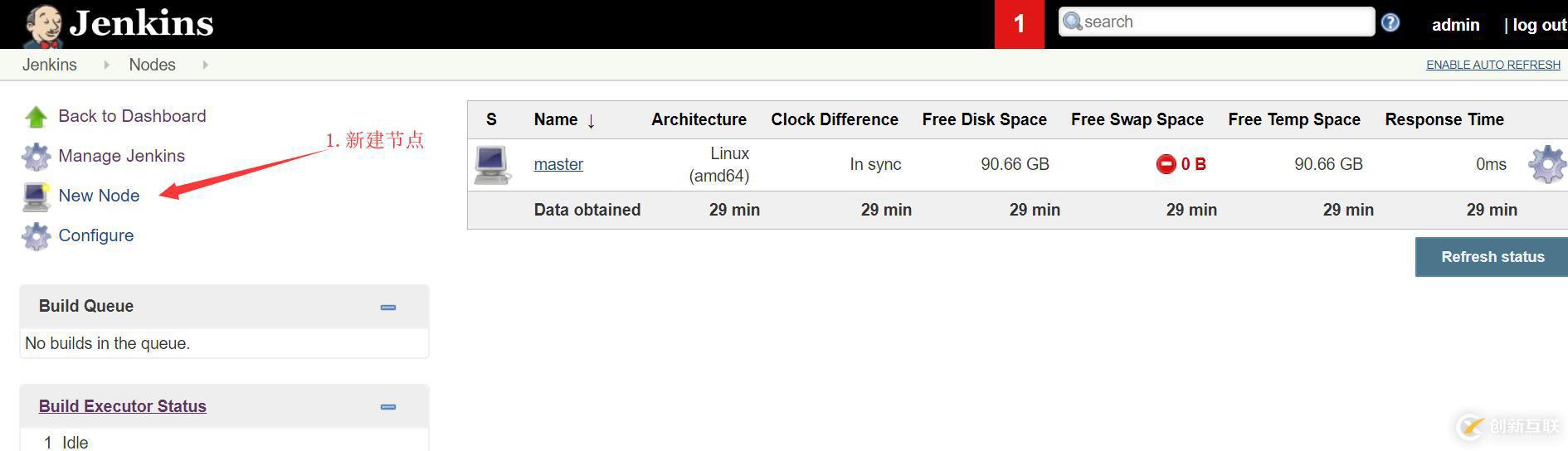The height and width of the screenshot is (451, 1568).
Task: Click the Manage Jenkins gear icon
Action: [36, 157]
